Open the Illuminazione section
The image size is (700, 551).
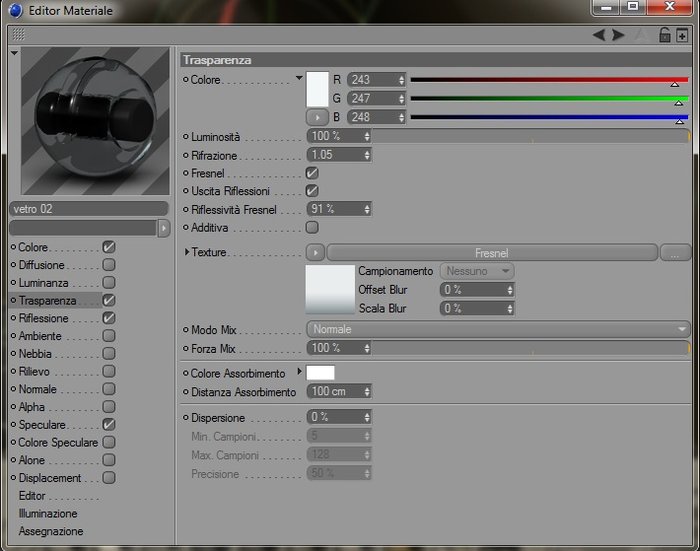48,513
